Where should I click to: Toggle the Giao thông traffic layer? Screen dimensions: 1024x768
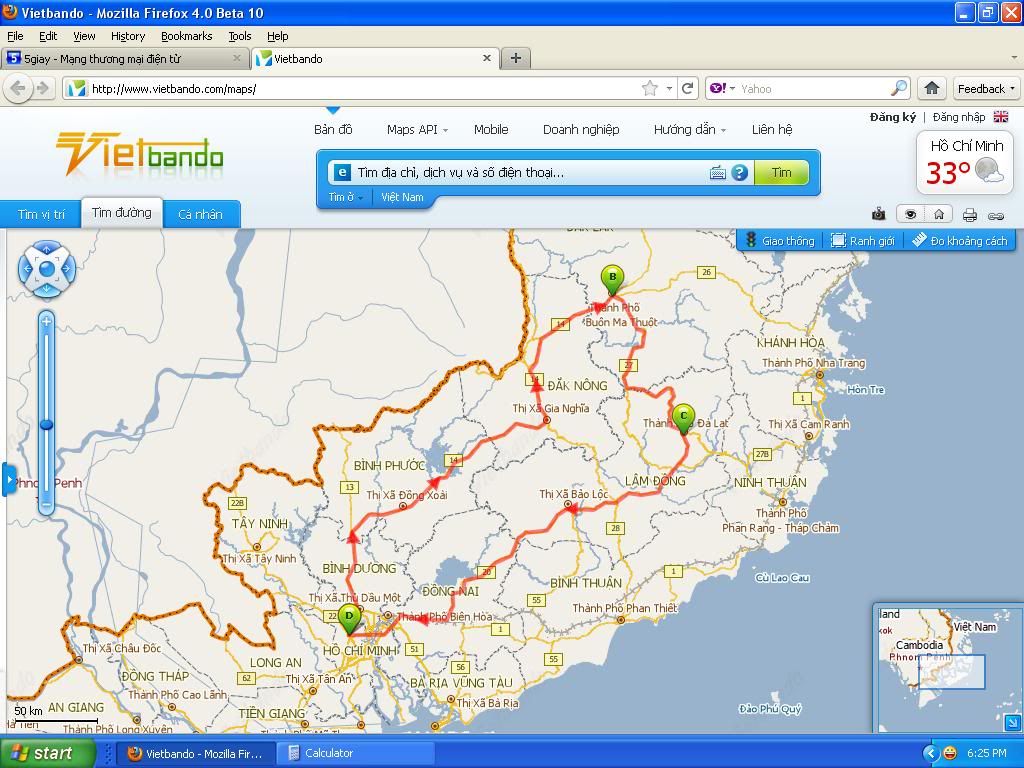coord(779,241)
